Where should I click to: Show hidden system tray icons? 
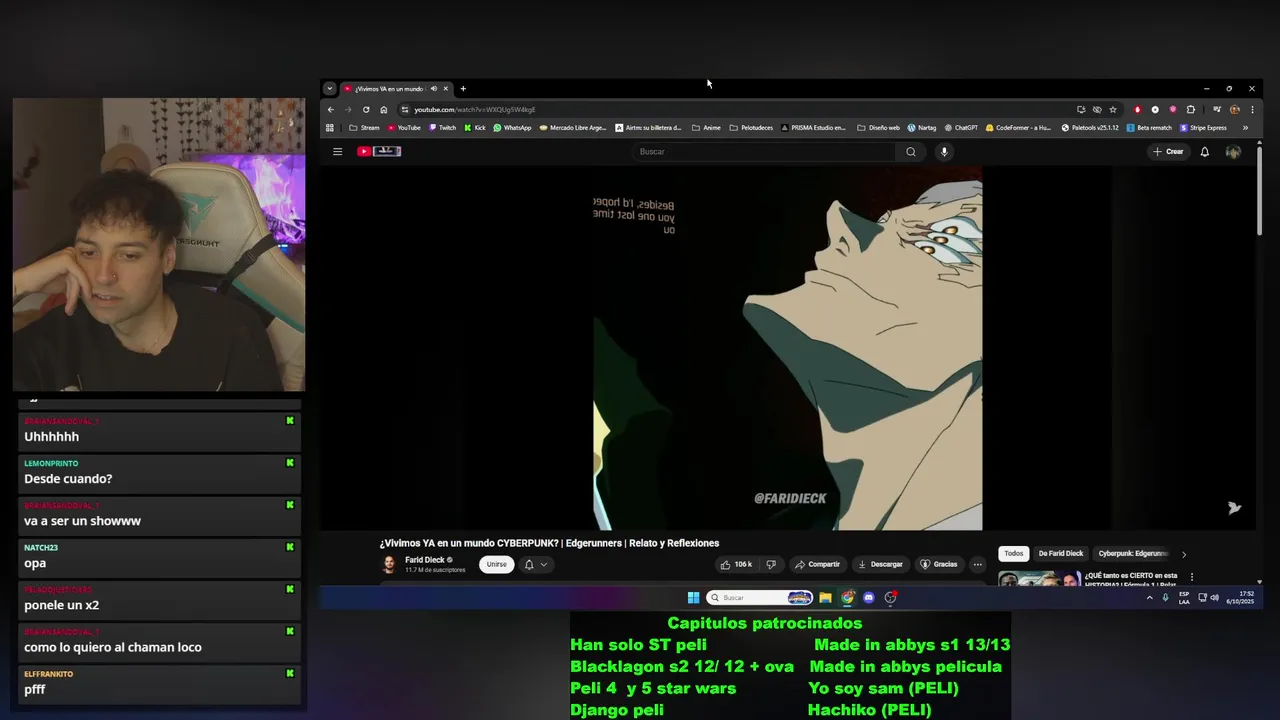[x=1149, y=597]
